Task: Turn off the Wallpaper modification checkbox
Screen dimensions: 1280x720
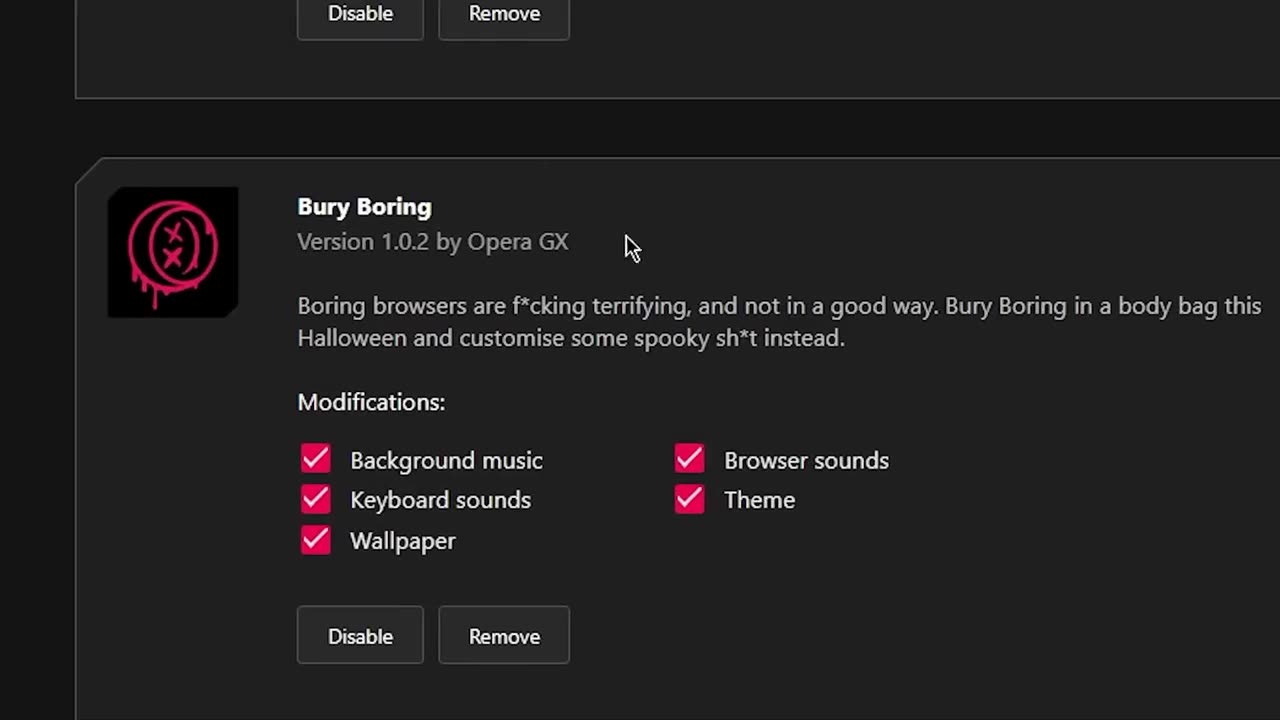Action: click(316, 540)
